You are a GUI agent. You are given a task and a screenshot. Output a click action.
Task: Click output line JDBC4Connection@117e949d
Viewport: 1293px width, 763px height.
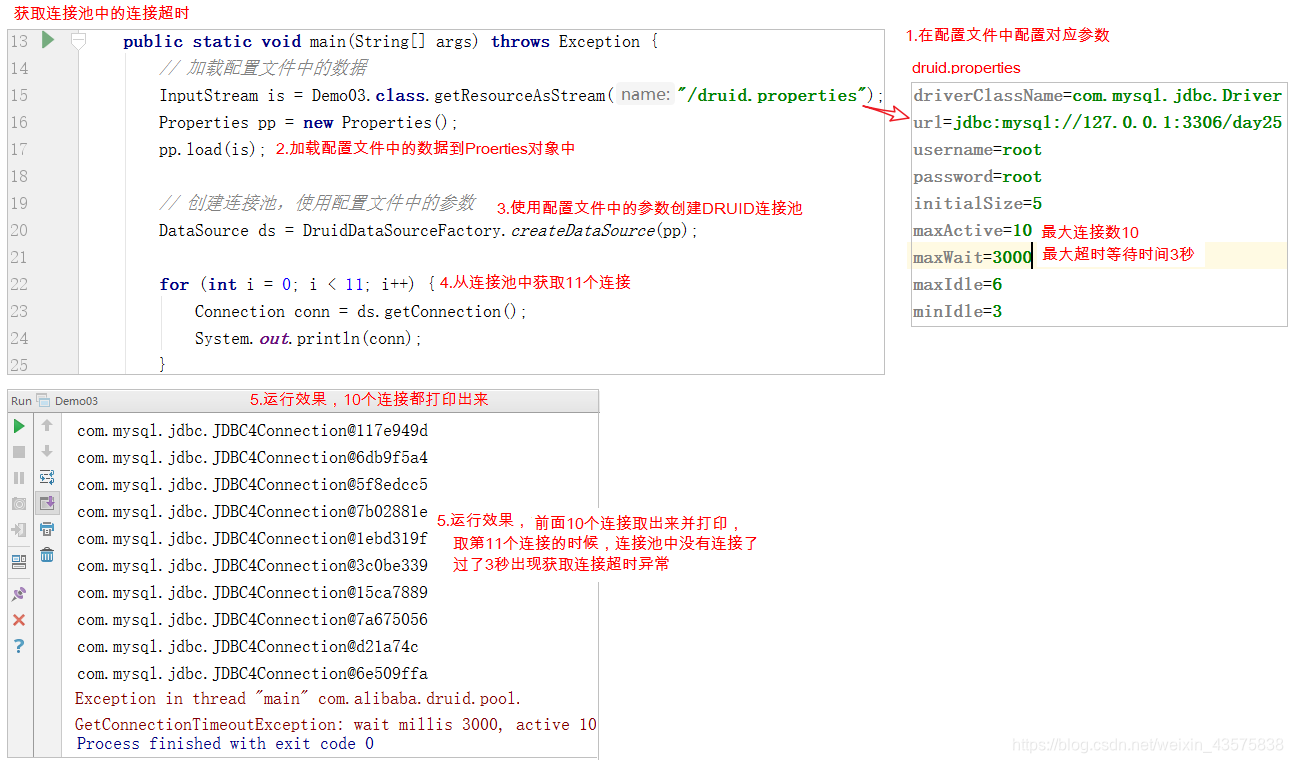[x=252, y=431]
